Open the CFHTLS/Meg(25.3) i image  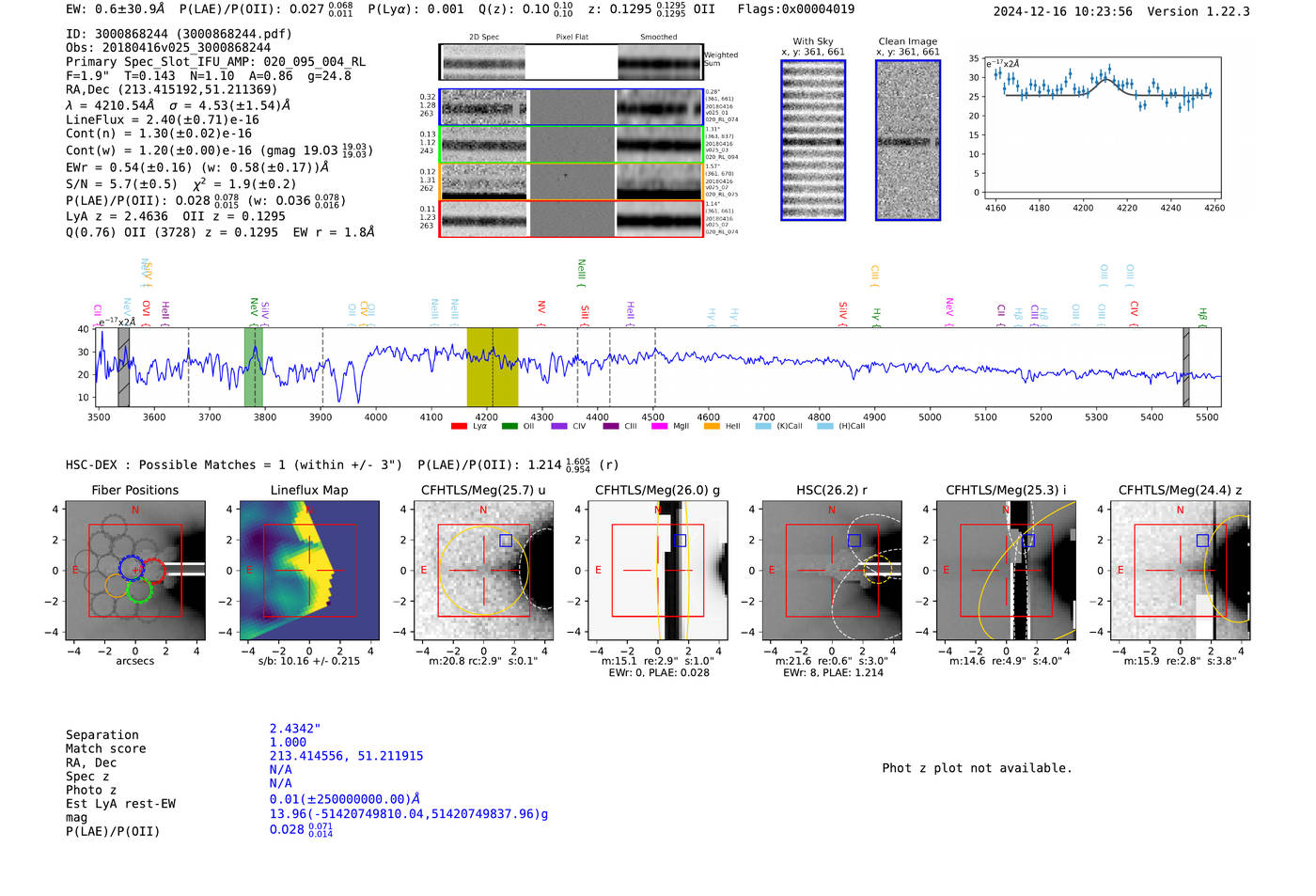(x=1006, y=571)
